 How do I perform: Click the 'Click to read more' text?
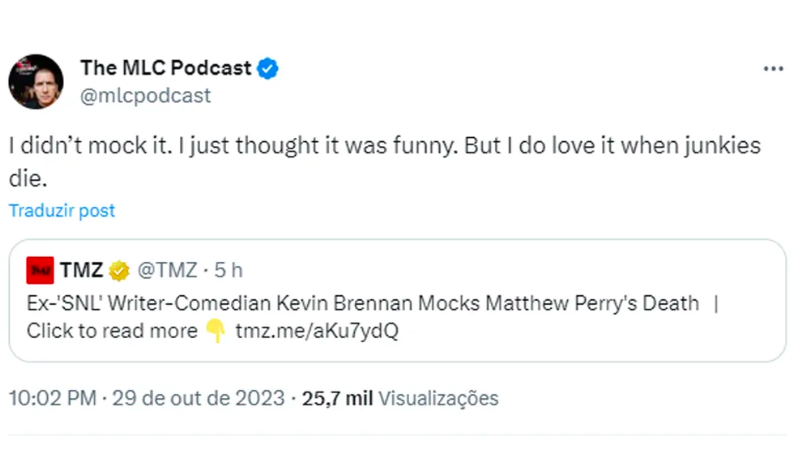coord(112,331)
